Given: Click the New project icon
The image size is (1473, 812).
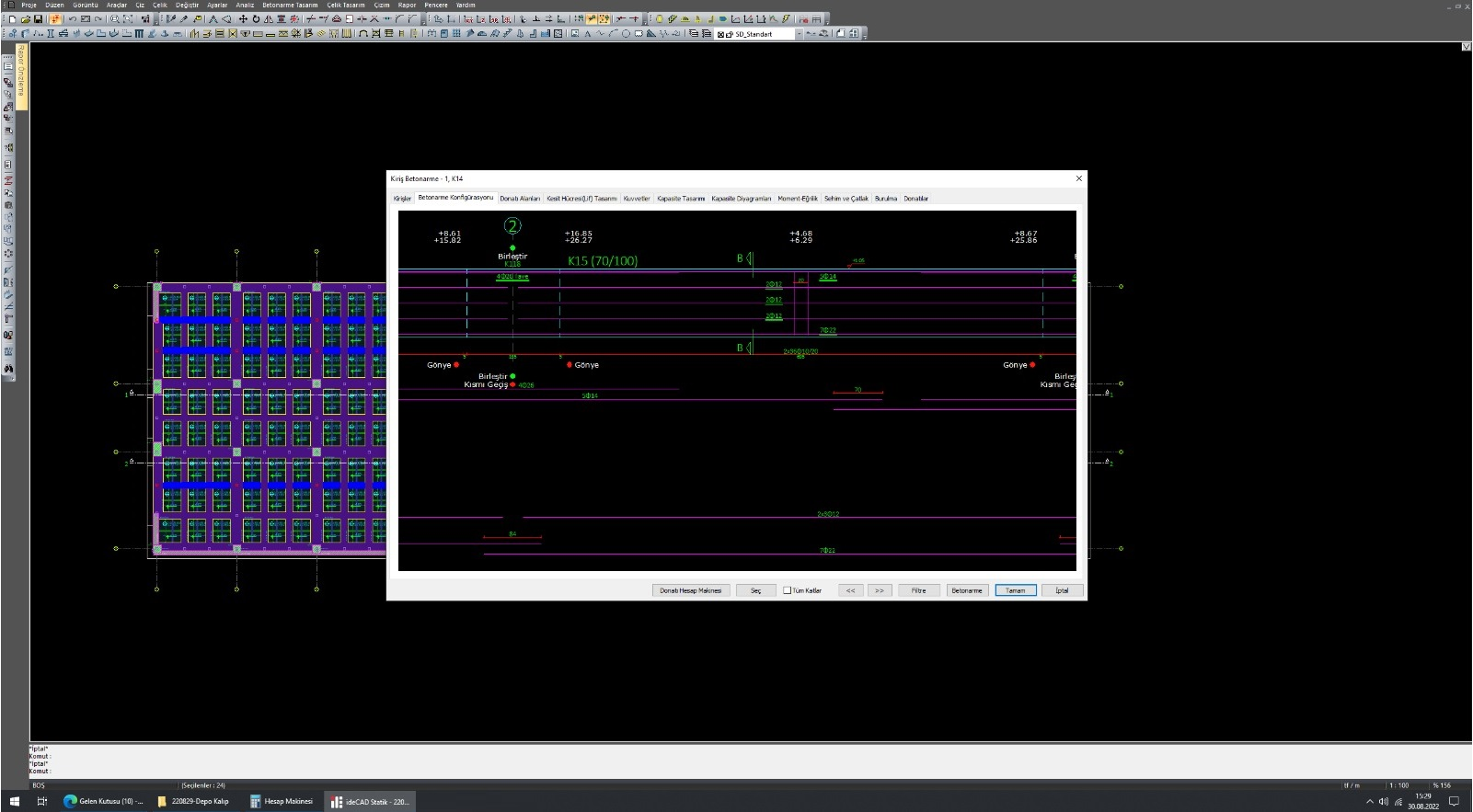Looking at the screenshot, I should pos(12,19).
